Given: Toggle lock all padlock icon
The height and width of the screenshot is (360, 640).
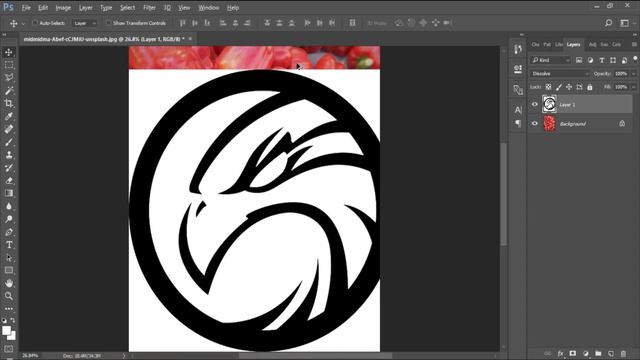Looking at the screenshot, I should [590, 87].
